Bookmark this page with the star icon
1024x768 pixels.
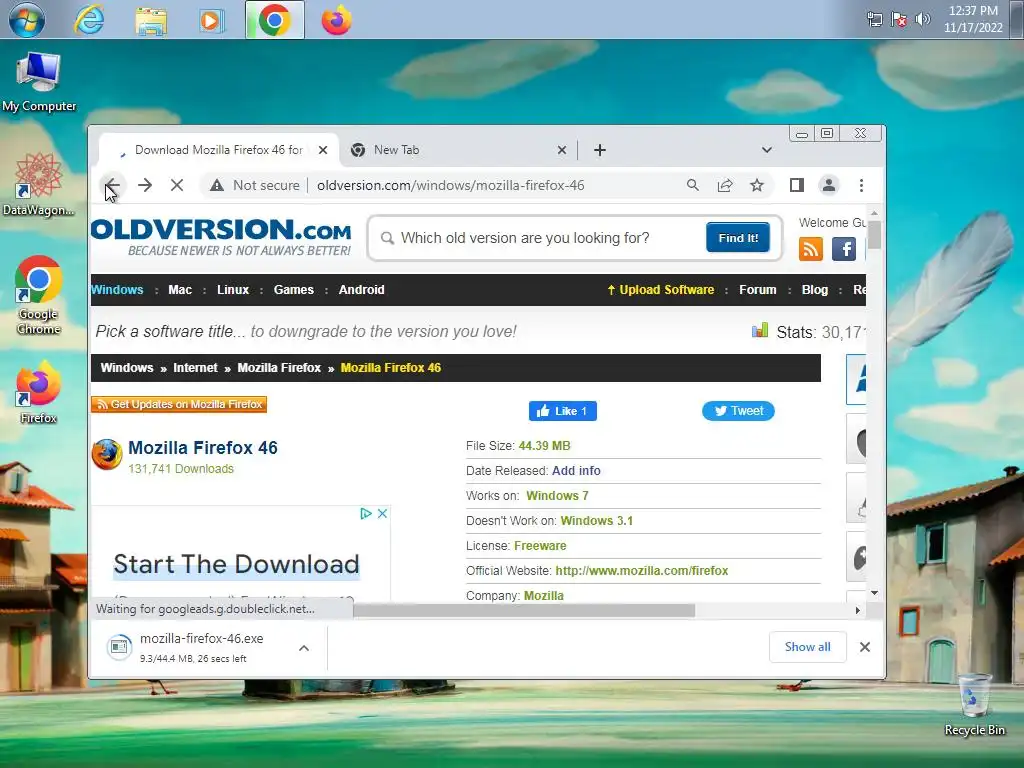click(757, 185)
